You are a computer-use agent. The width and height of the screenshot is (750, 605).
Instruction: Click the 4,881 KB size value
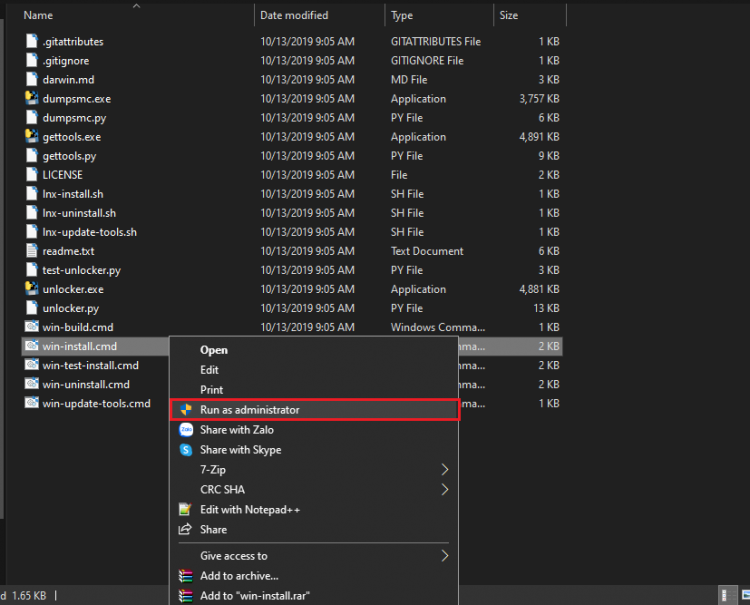[x=539, y=289]
